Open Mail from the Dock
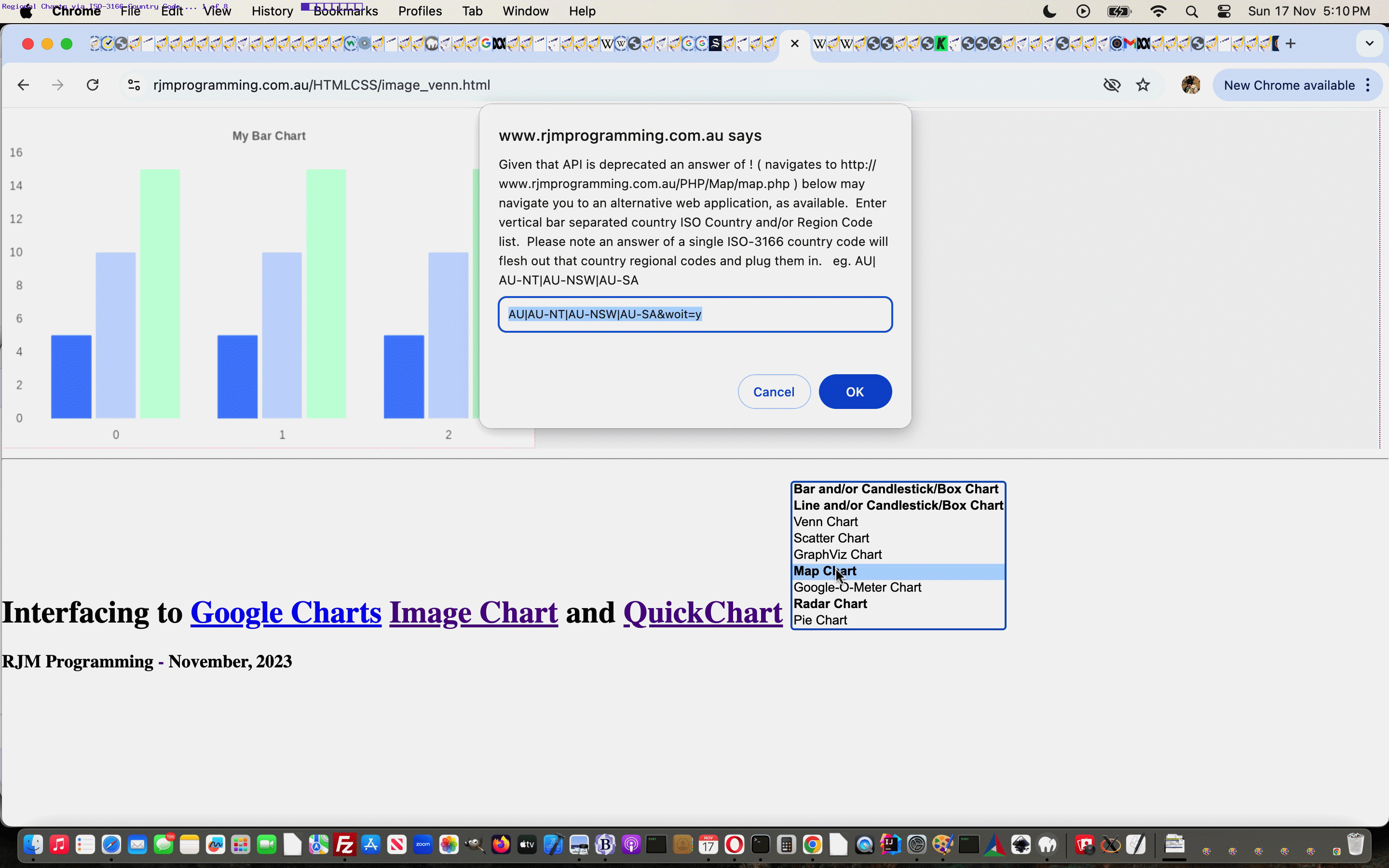The width and height of the screenshot is (1389, 868). pos(137,844)
